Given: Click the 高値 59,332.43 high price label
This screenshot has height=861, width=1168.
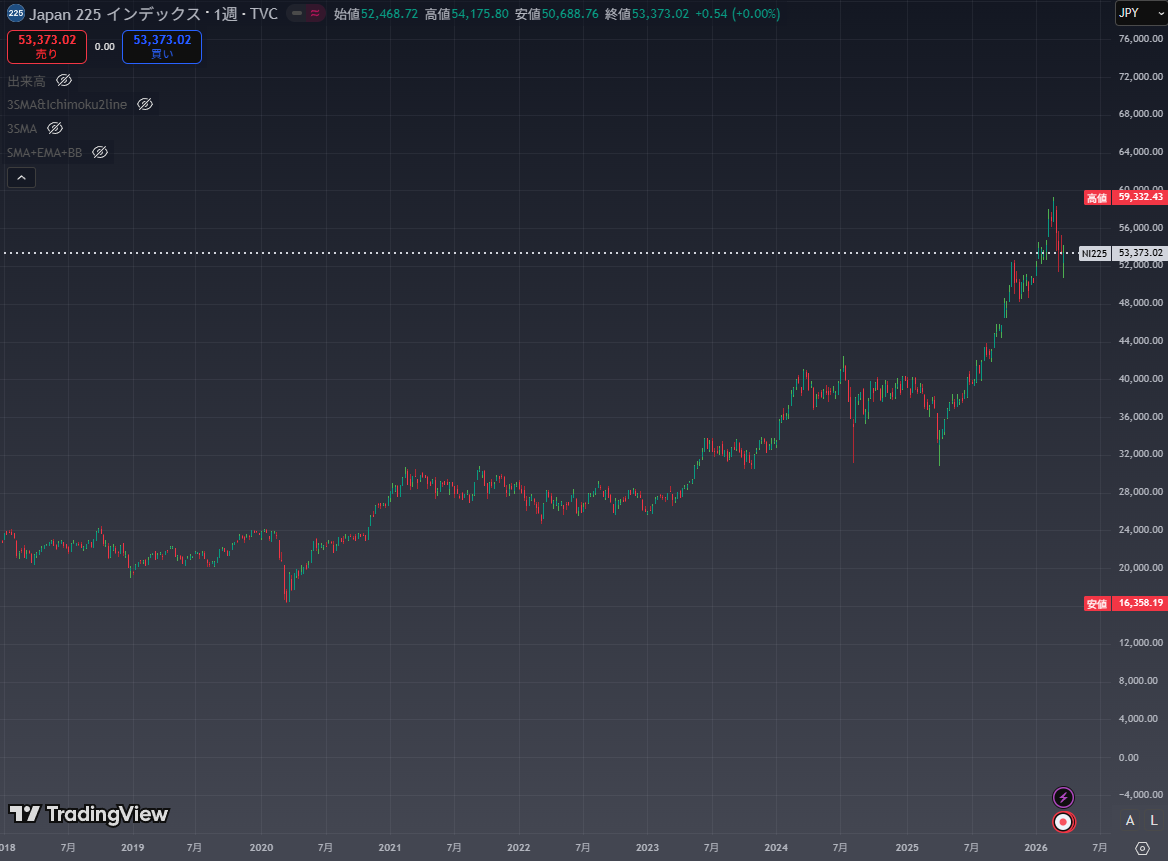Looking at the screenshot, I should (x=1125, y=198).
